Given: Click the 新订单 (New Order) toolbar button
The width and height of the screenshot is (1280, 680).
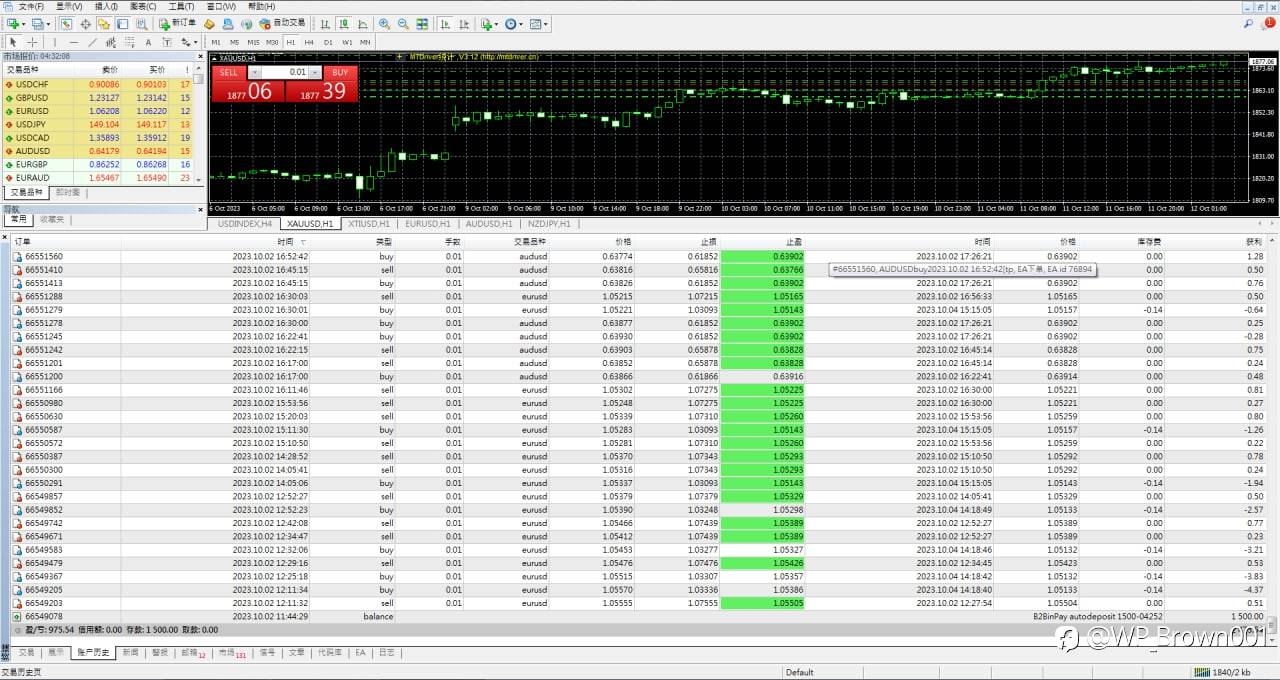Looking at the screenshot, I should [x=178, y=23].
